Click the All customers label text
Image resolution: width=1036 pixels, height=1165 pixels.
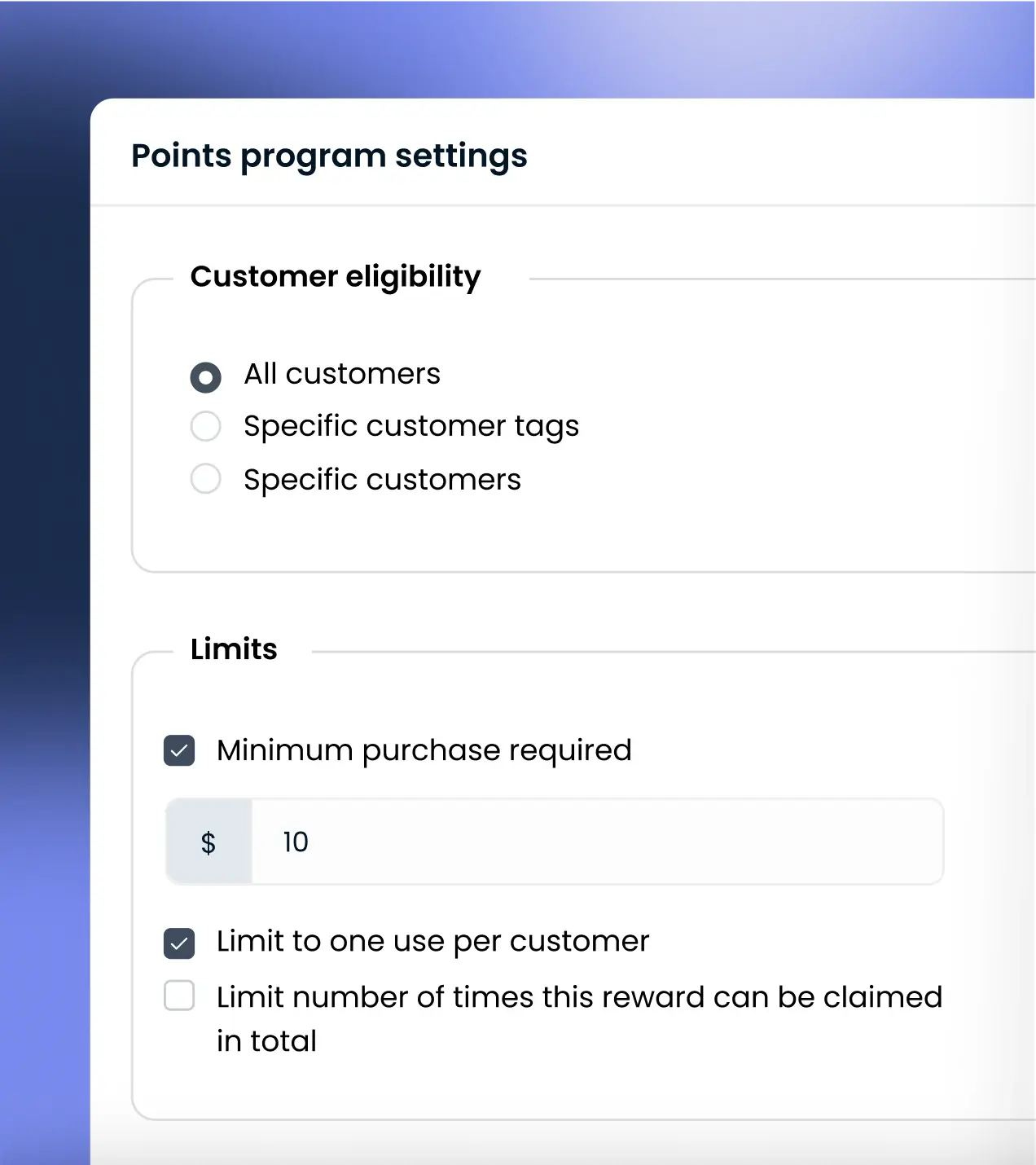click(x=342, y=374)
